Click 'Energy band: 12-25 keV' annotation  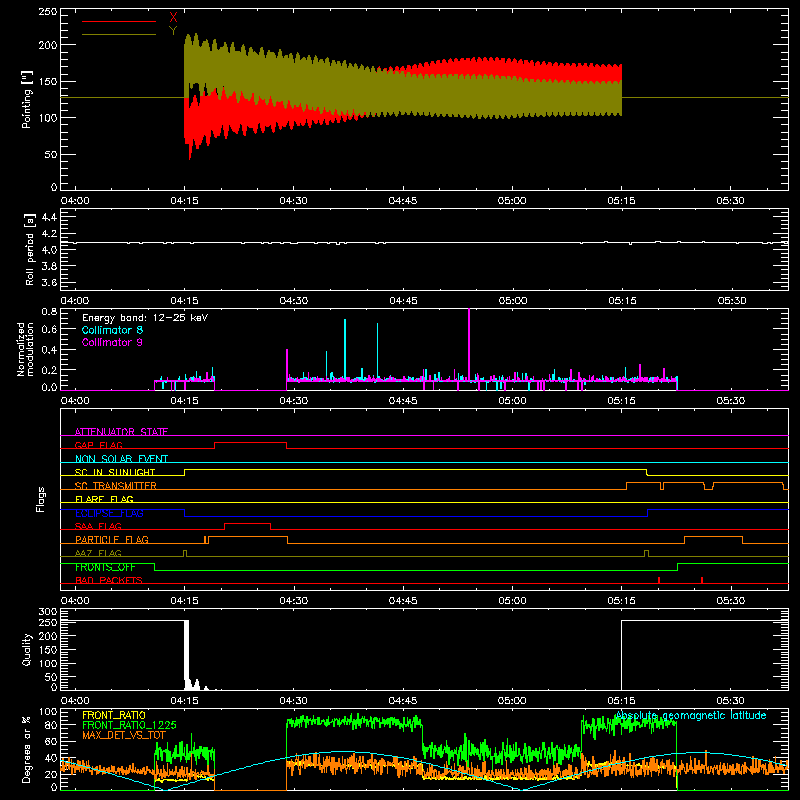point(145,318)
